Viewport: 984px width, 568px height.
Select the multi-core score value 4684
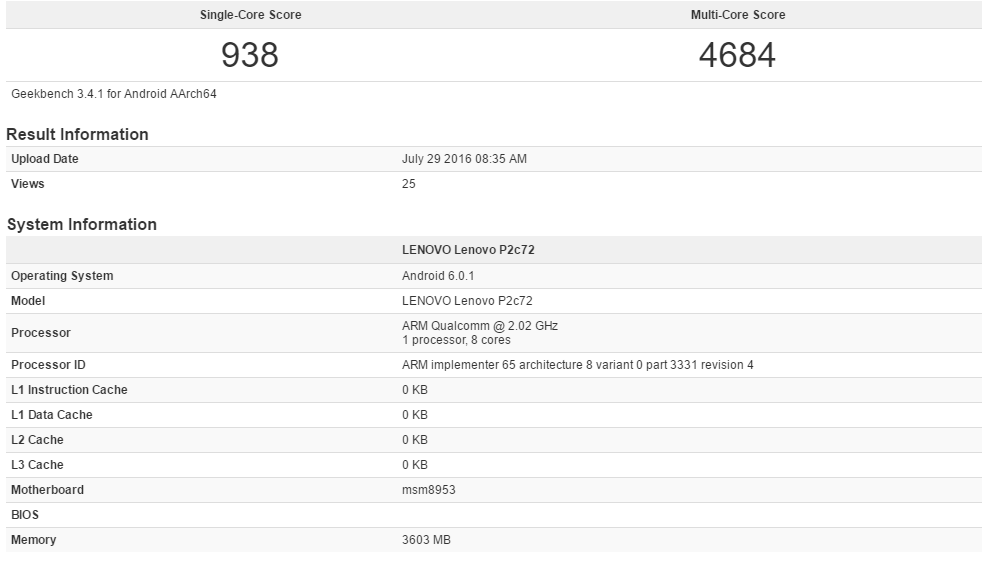tap(737, 55)
